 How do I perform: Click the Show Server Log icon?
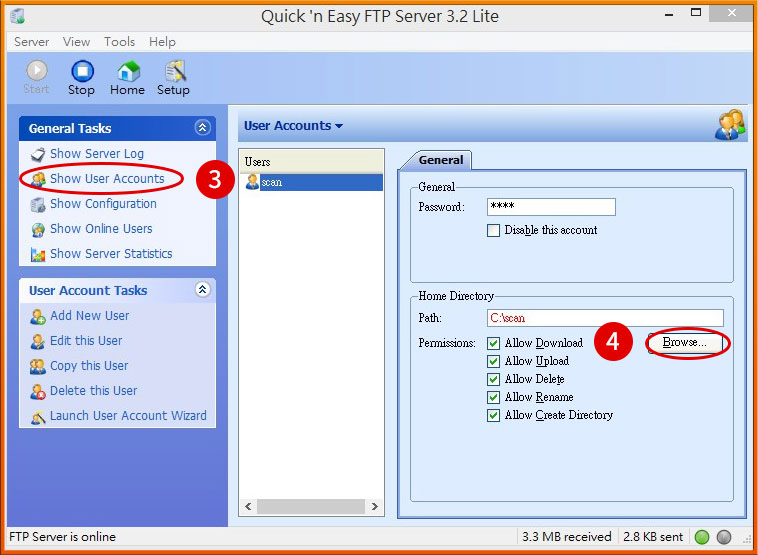(x=38, y=154)
